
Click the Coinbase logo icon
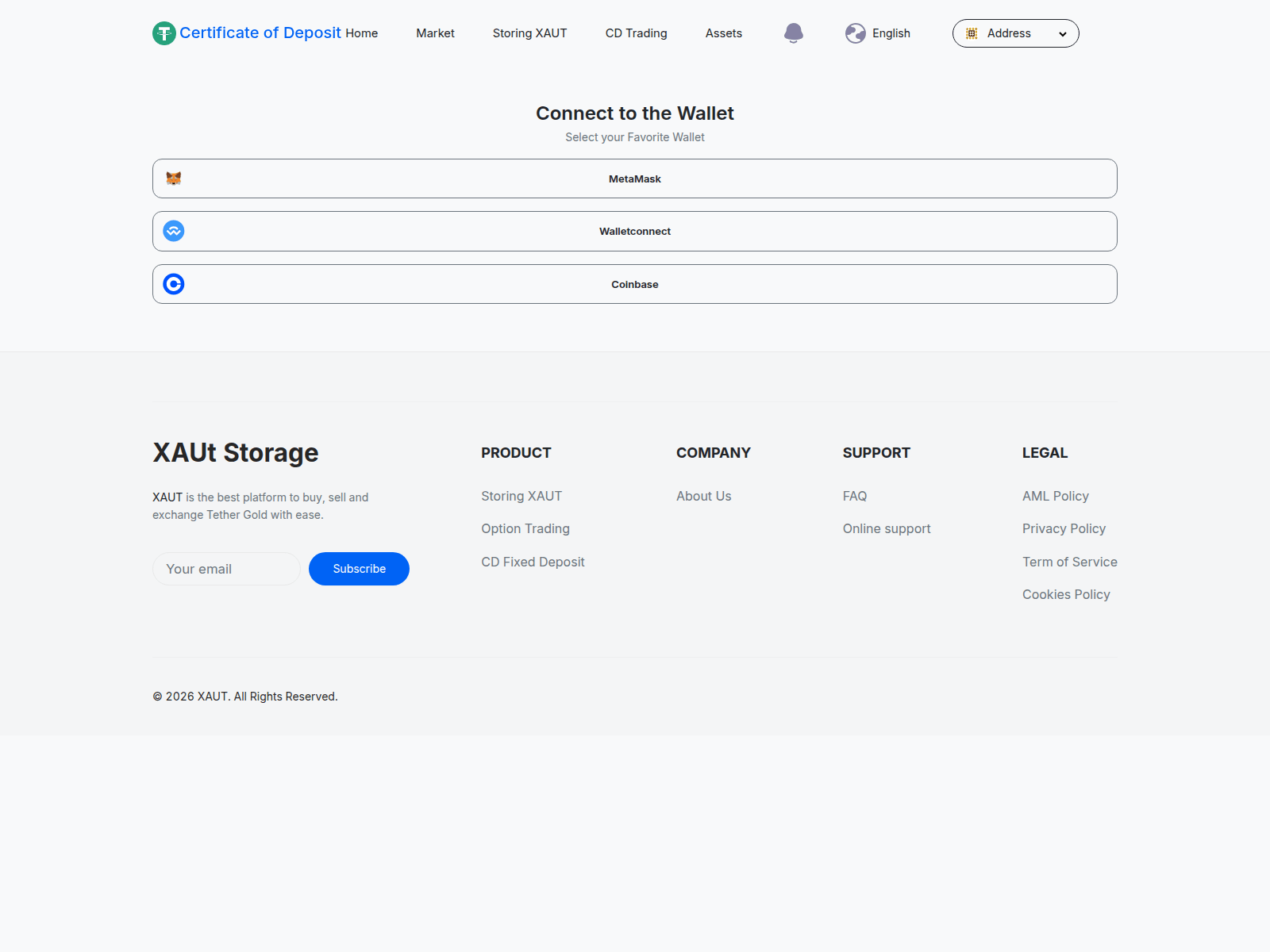coord(174,284)
